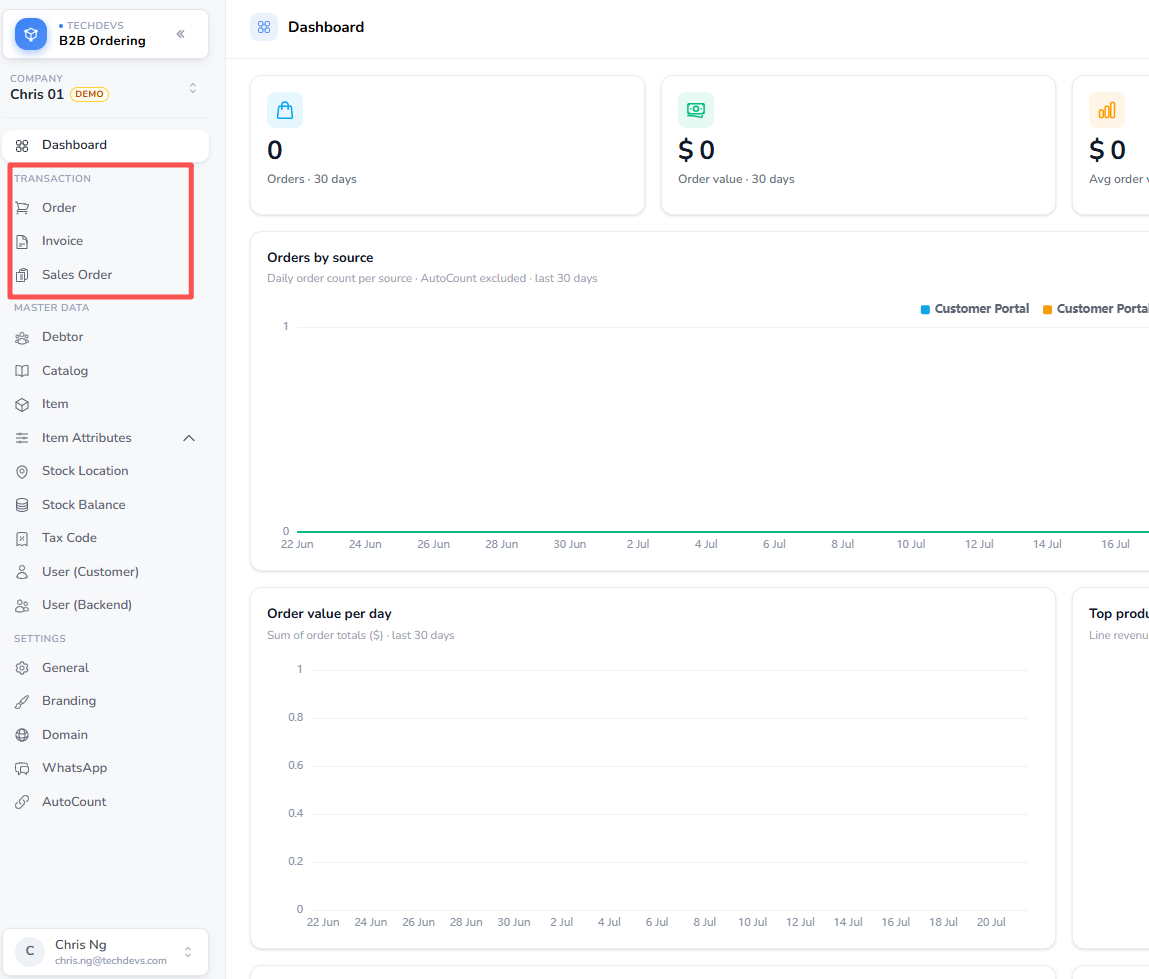
Task: Click the Domain globe icon
Action: point(22,735)
